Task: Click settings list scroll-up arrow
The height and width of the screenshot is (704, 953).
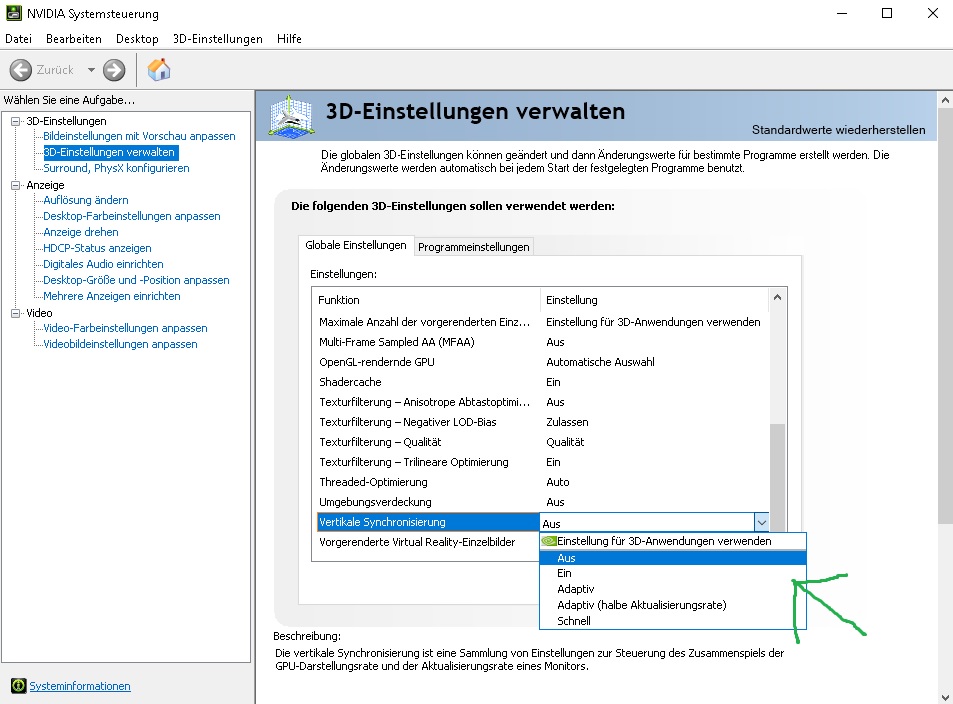Action: (x=777, y=297)
